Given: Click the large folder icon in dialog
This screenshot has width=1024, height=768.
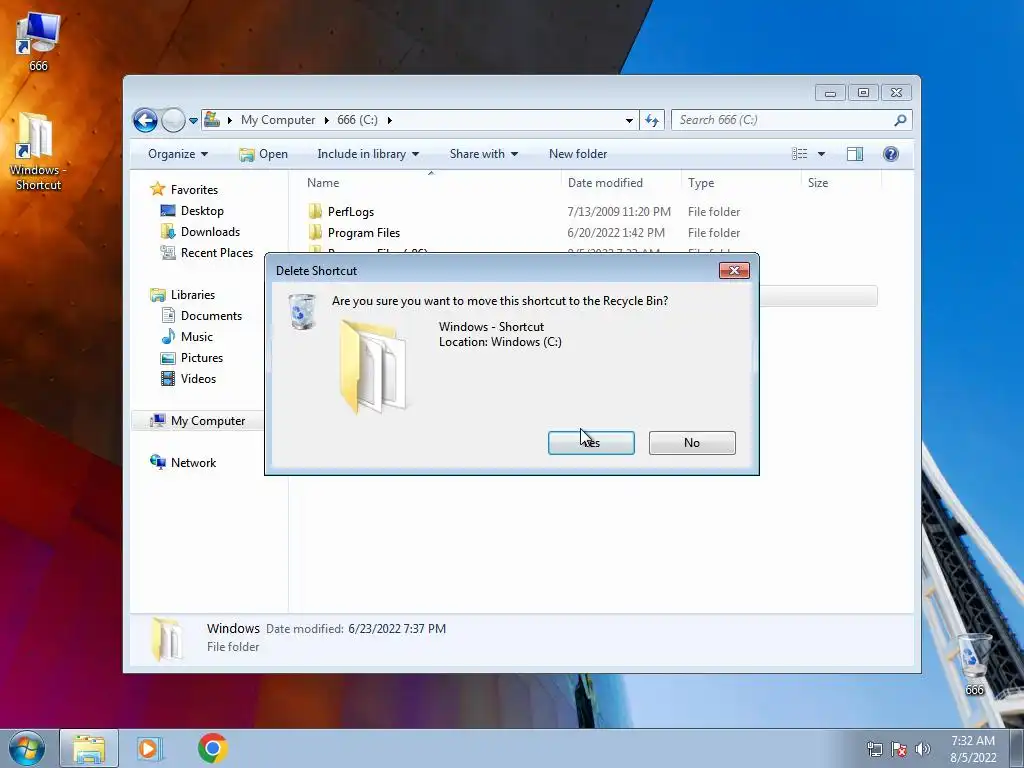Looking at the screenshot, I should point(373,366).
